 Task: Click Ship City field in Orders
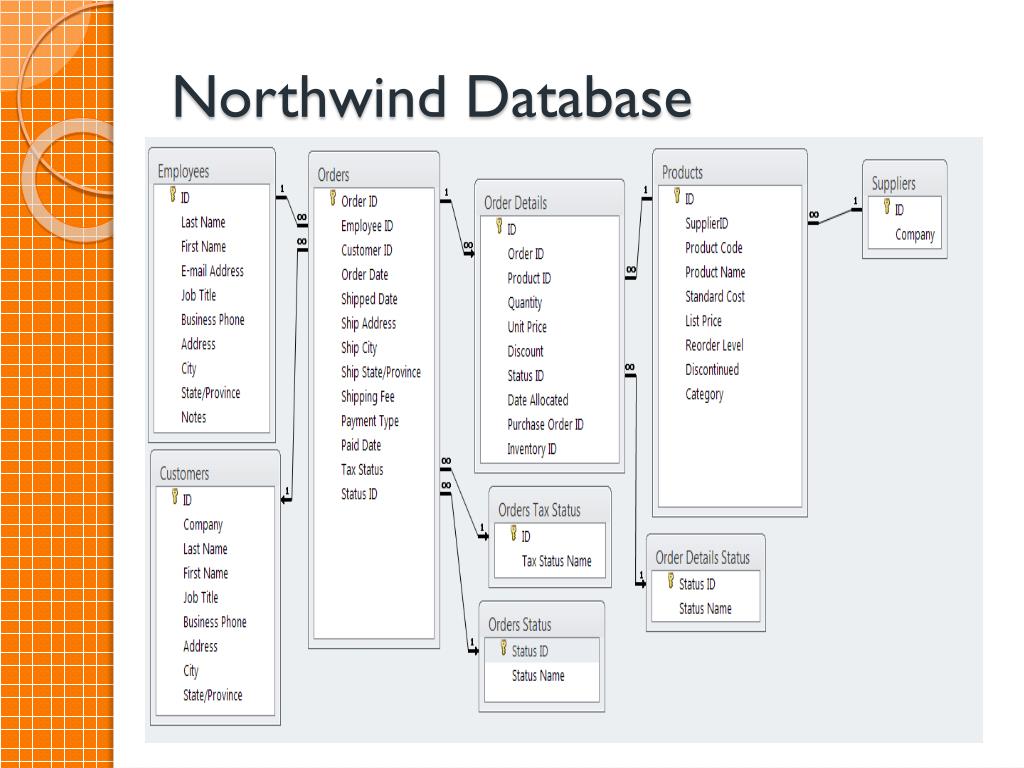[x=359, y=348]
